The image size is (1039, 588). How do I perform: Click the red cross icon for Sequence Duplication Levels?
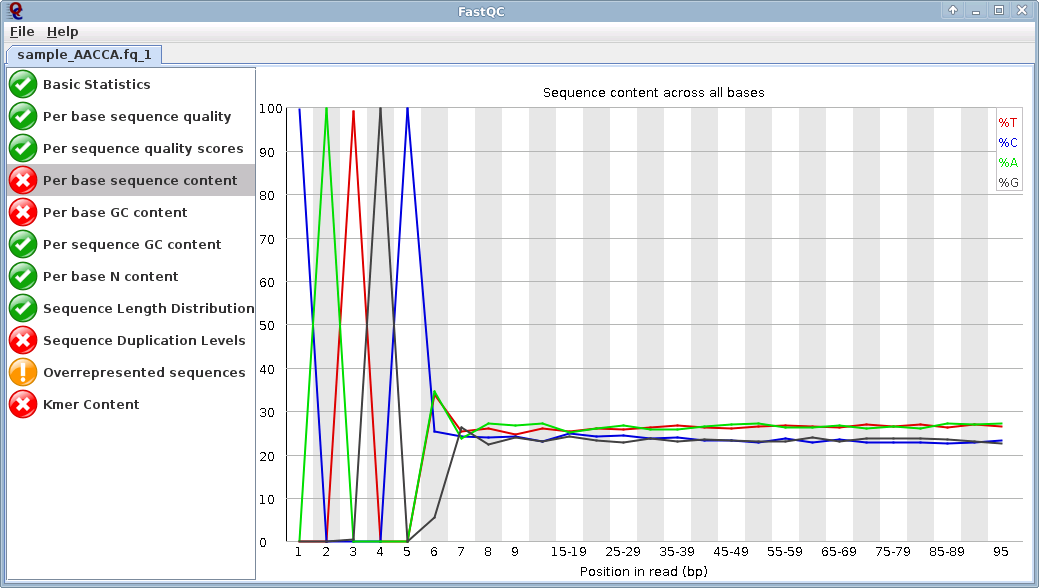tap(23, 340)
